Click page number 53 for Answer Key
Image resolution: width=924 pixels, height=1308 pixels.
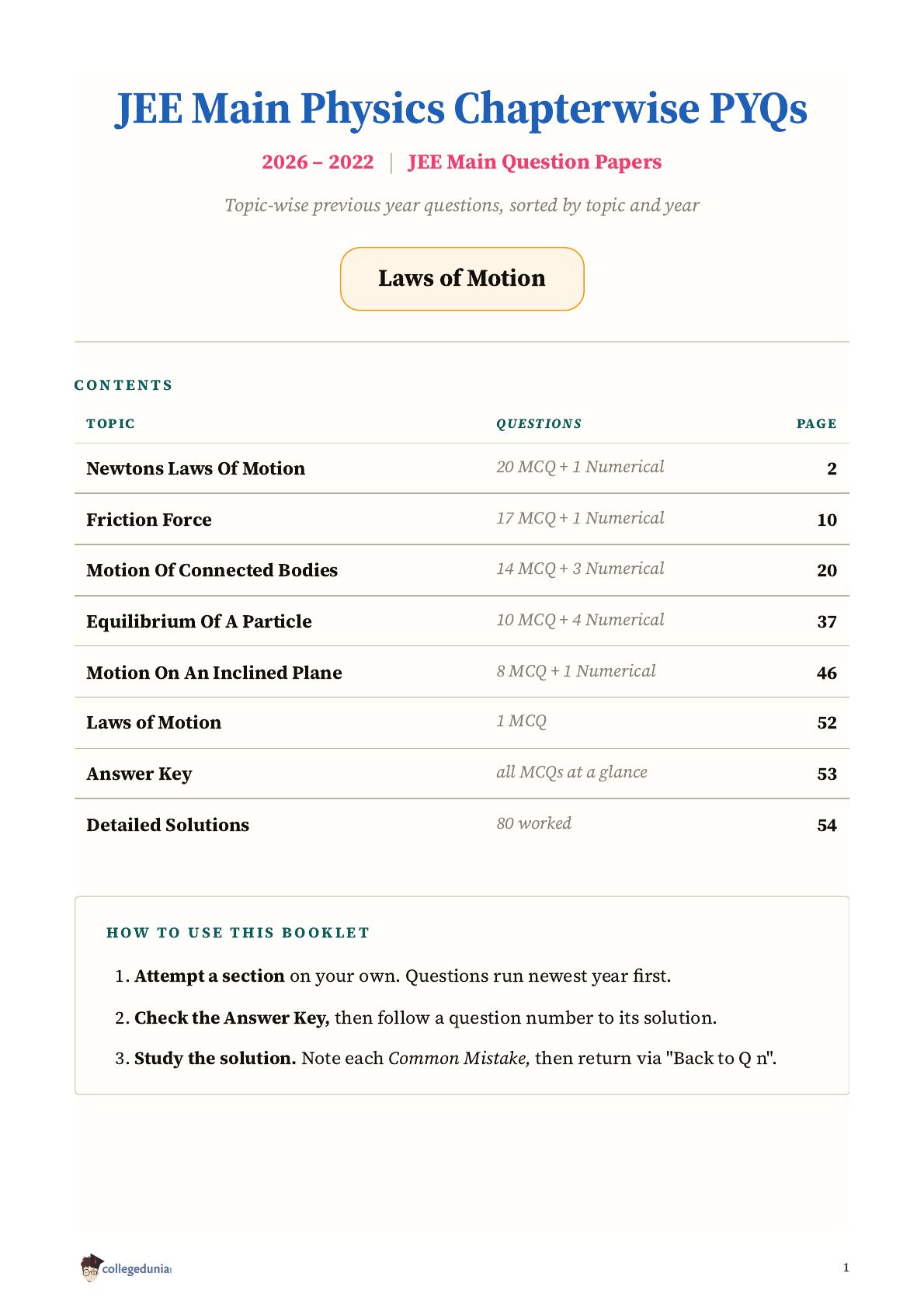(x=827, y=774)
